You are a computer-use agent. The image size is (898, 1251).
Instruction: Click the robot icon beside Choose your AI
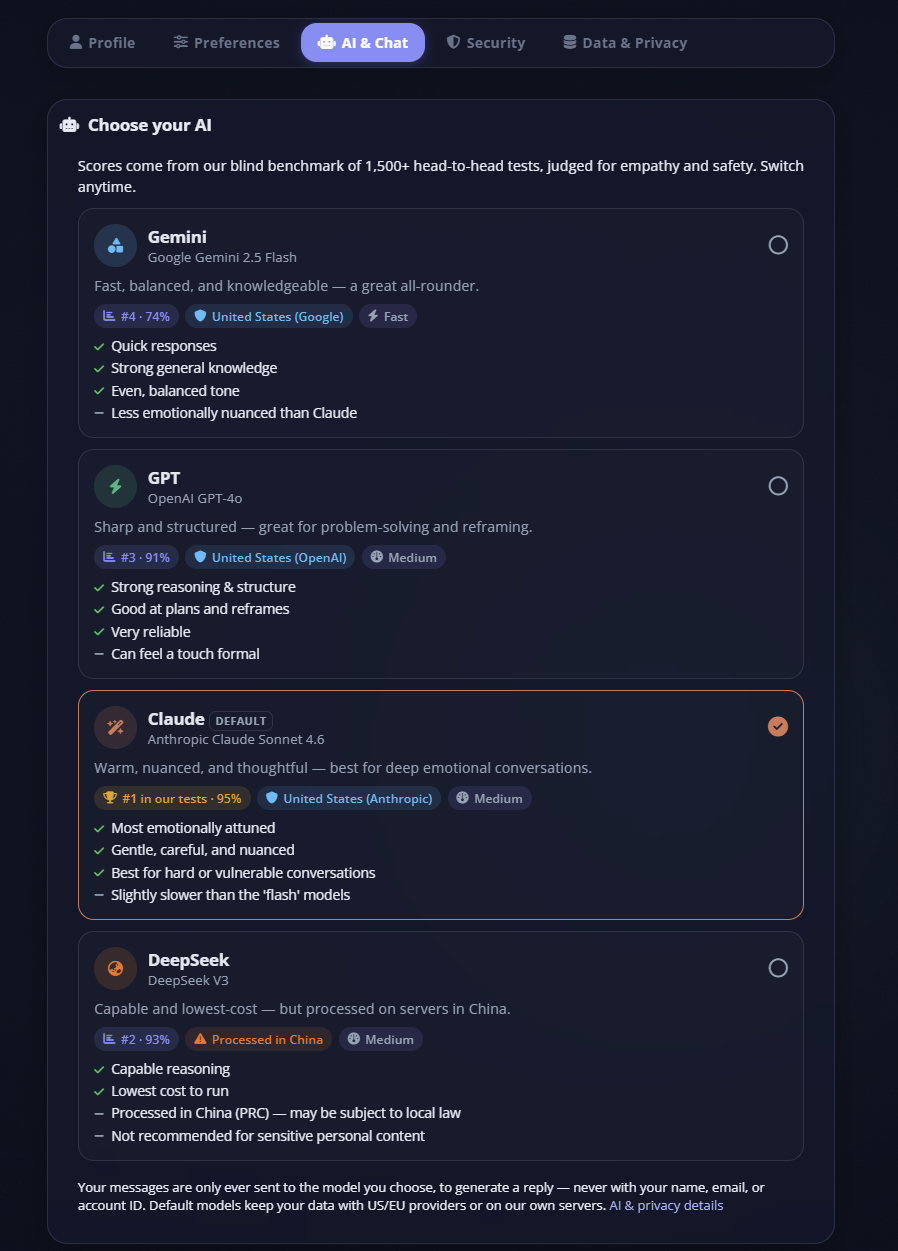coord(69,125)
